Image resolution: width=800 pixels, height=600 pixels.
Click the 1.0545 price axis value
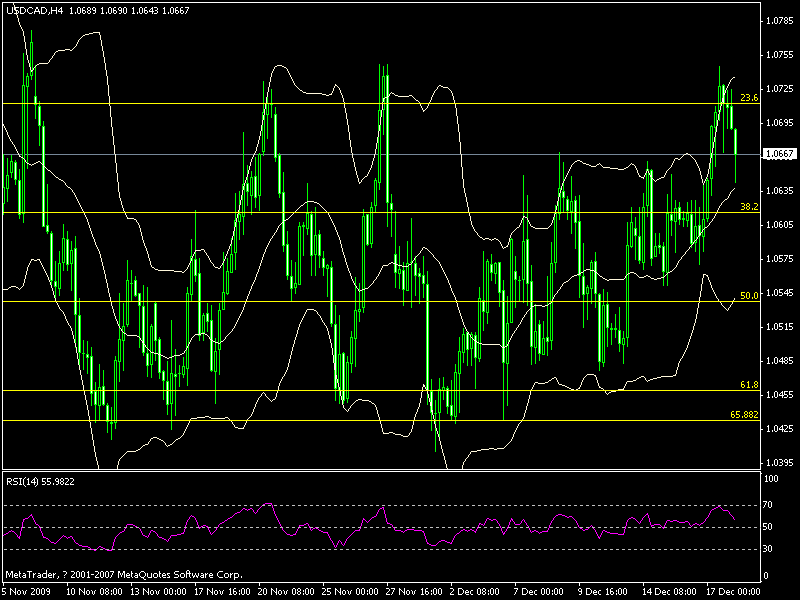pos(780,293)
